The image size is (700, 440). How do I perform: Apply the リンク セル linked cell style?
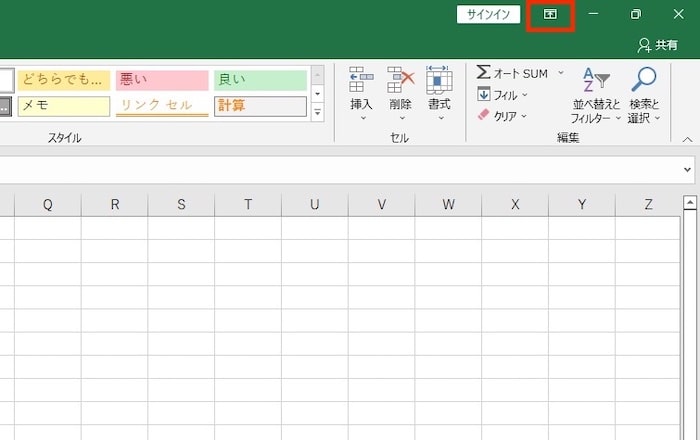pos(162,106)
